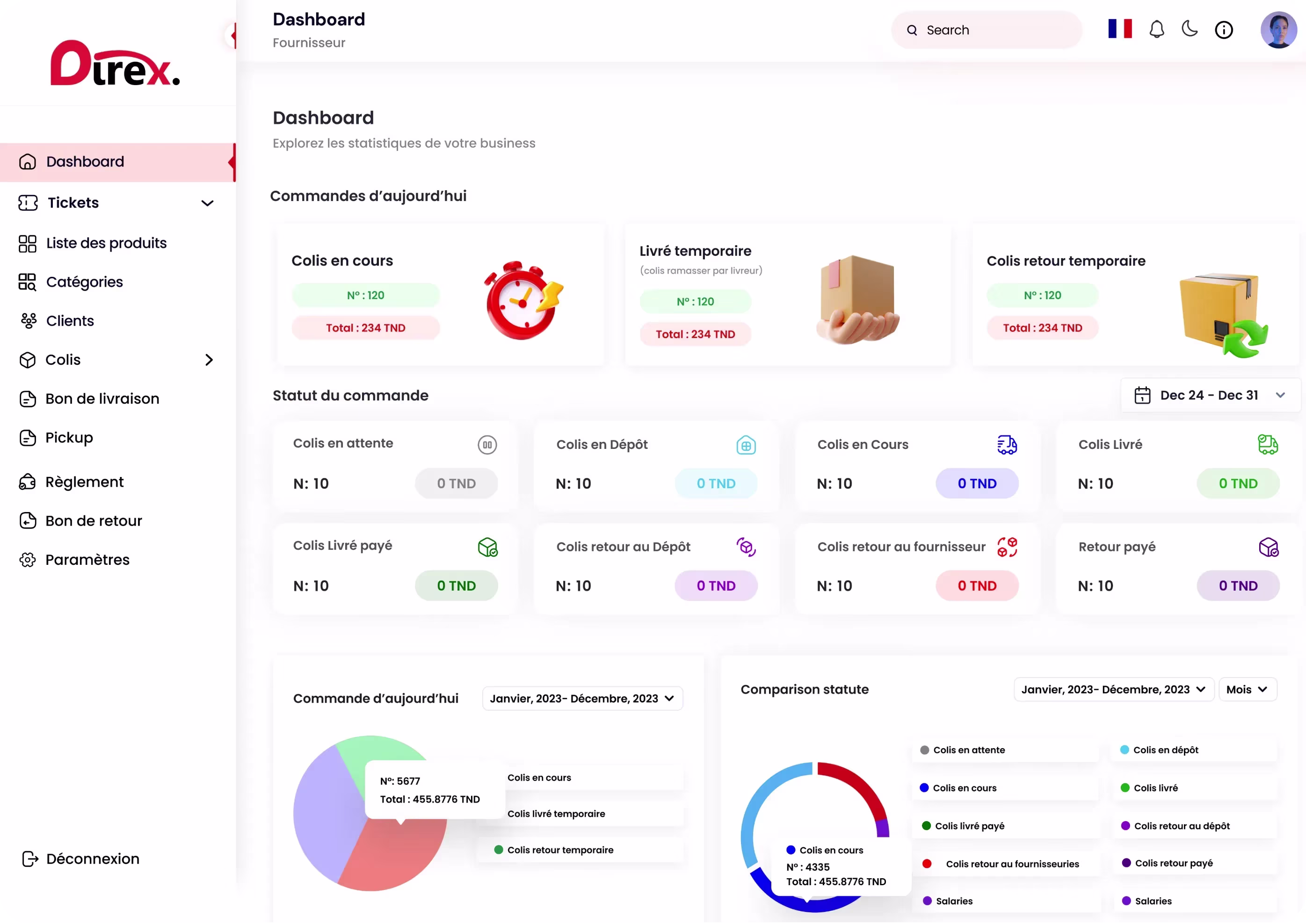Open Liste des produits menu item

pyautogui.click(x=106, y=244)
